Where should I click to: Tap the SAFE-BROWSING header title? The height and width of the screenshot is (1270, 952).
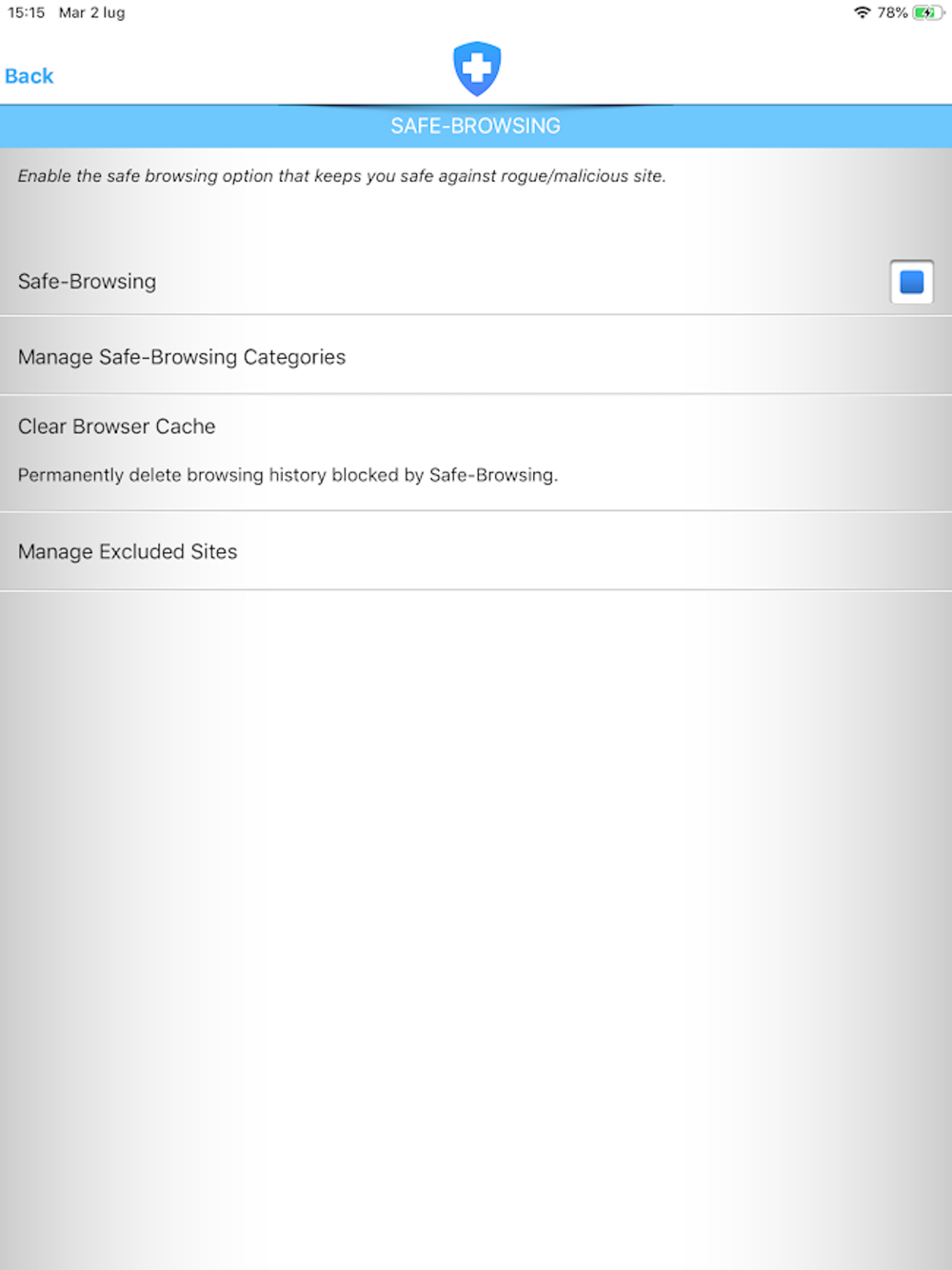475,126
